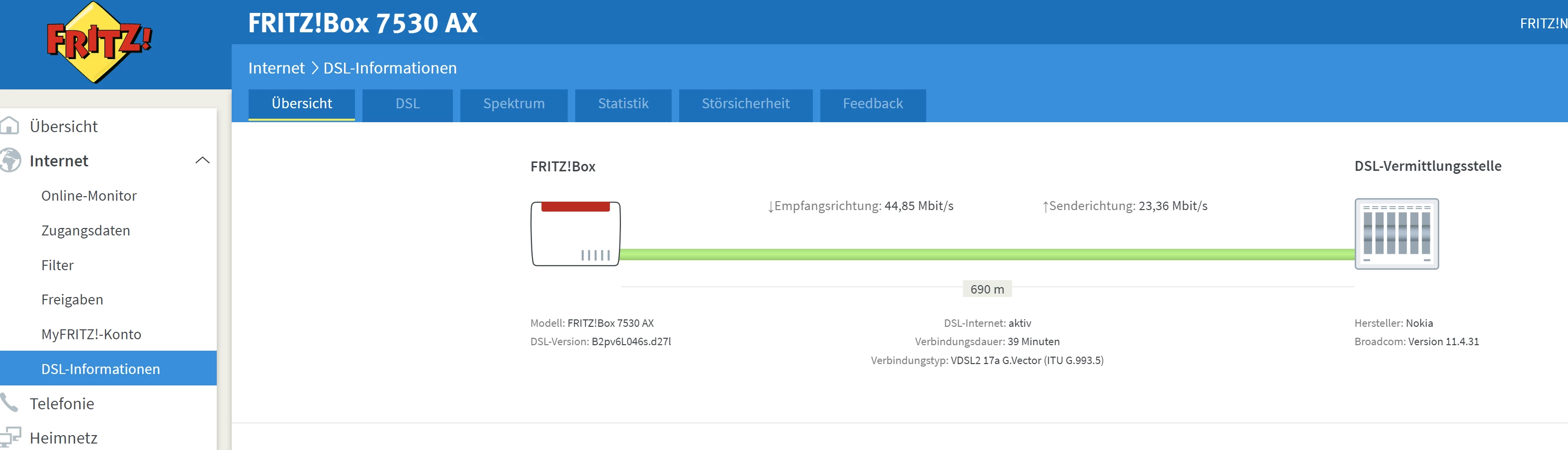Click the FRITZ! logo

pyautogui.click(x=99, y=42)
